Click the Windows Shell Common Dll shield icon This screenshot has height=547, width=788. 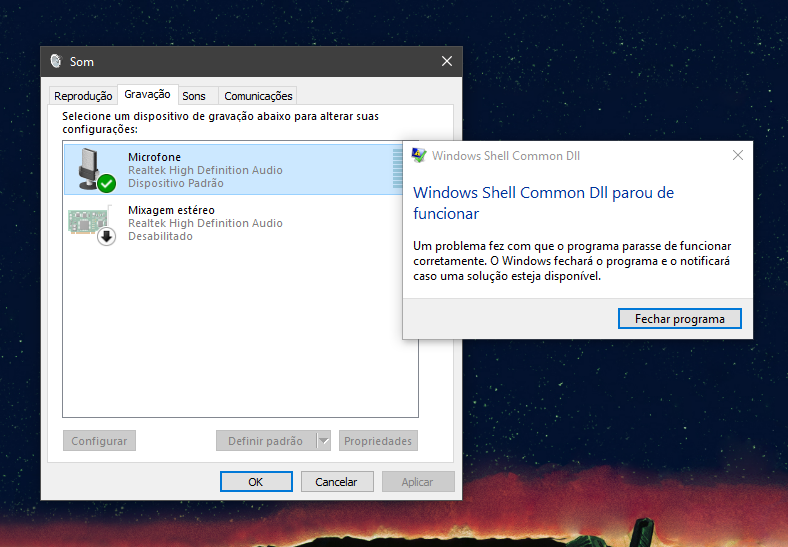click(x=419, y=155)
